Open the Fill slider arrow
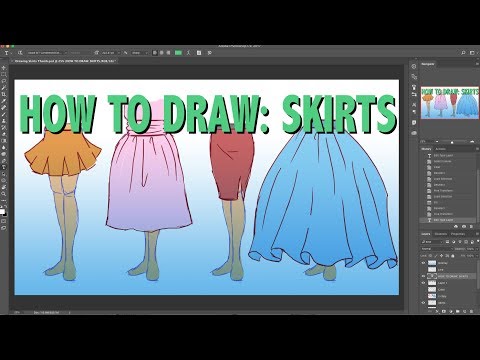The width and height of the screenshot is (480, 360). [477, 256]
